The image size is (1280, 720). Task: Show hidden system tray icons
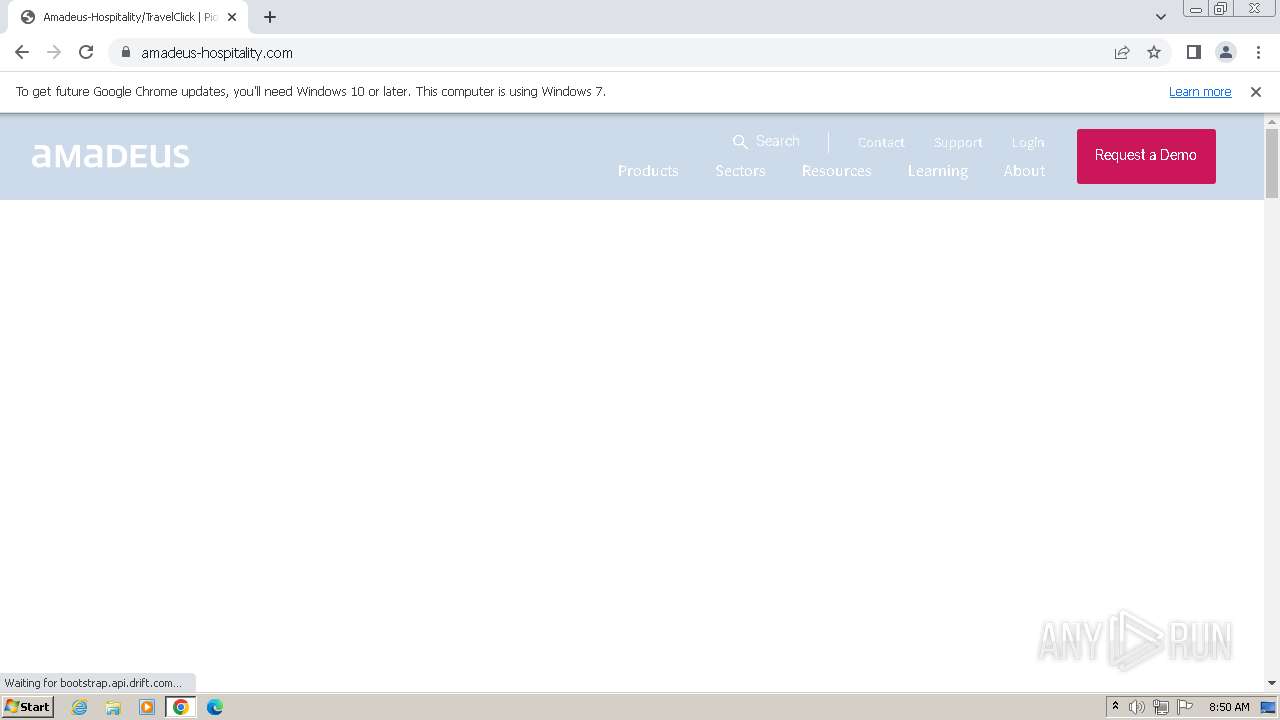[x=1115, y=707]
